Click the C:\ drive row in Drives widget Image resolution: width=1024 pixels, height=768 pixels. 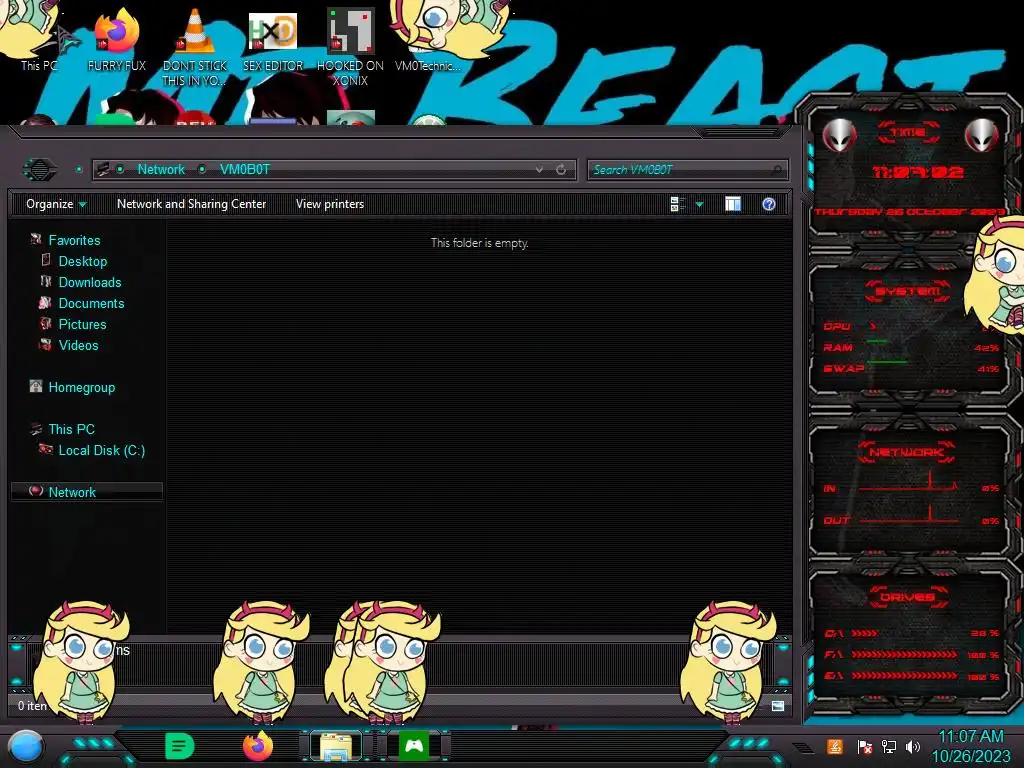[x=912, y=633]
